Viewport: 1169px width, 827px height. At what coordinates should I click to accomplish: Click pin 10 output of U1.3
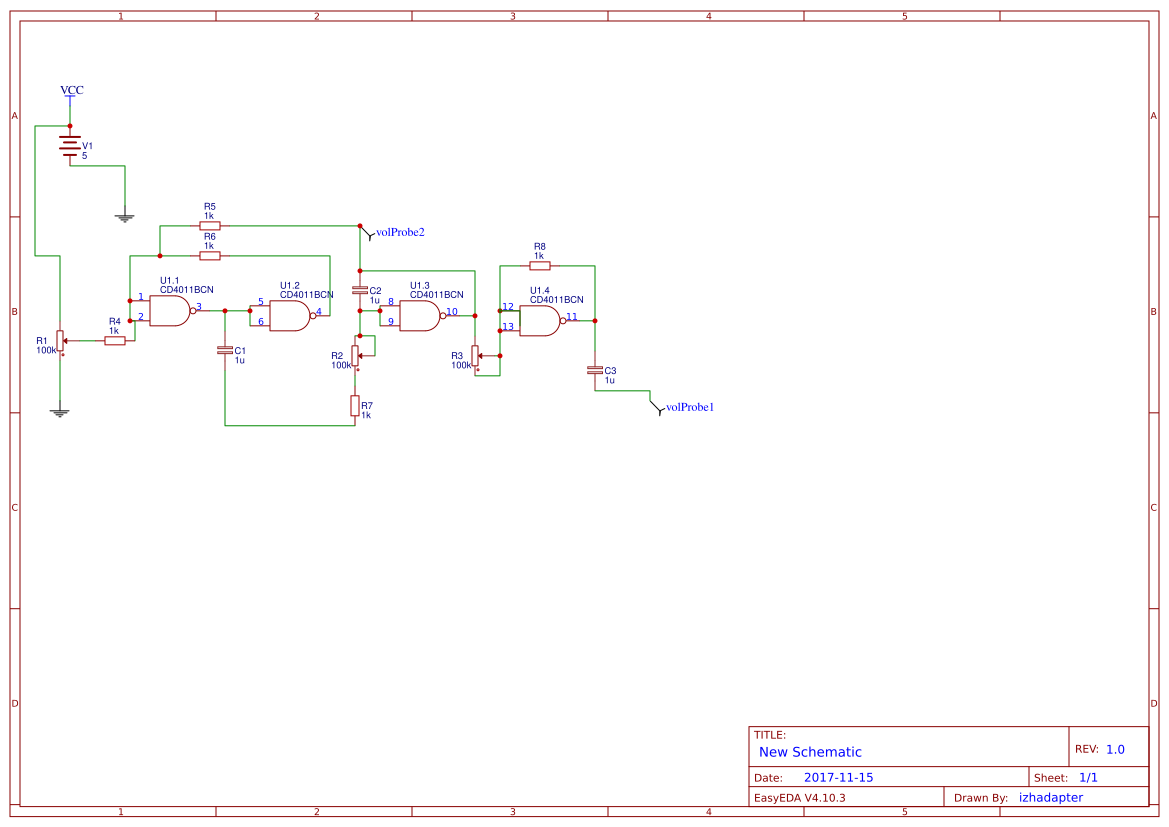(452, 312)
